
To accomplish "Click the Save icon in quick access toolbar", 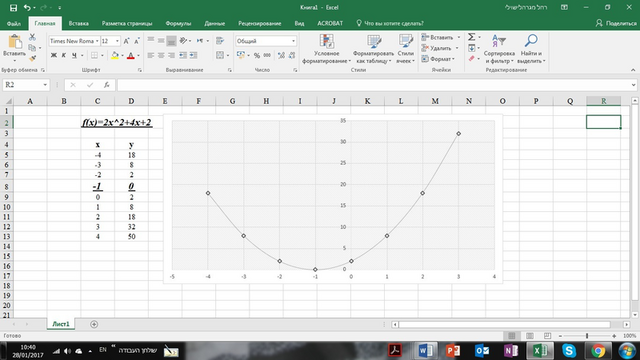I will (x=13, y=7).
